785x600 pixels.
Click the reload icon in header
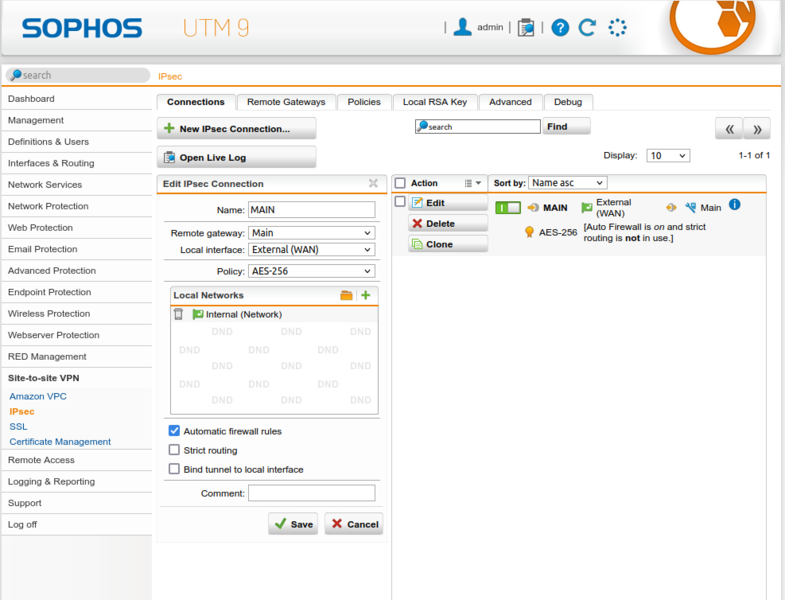pos(588,28)
